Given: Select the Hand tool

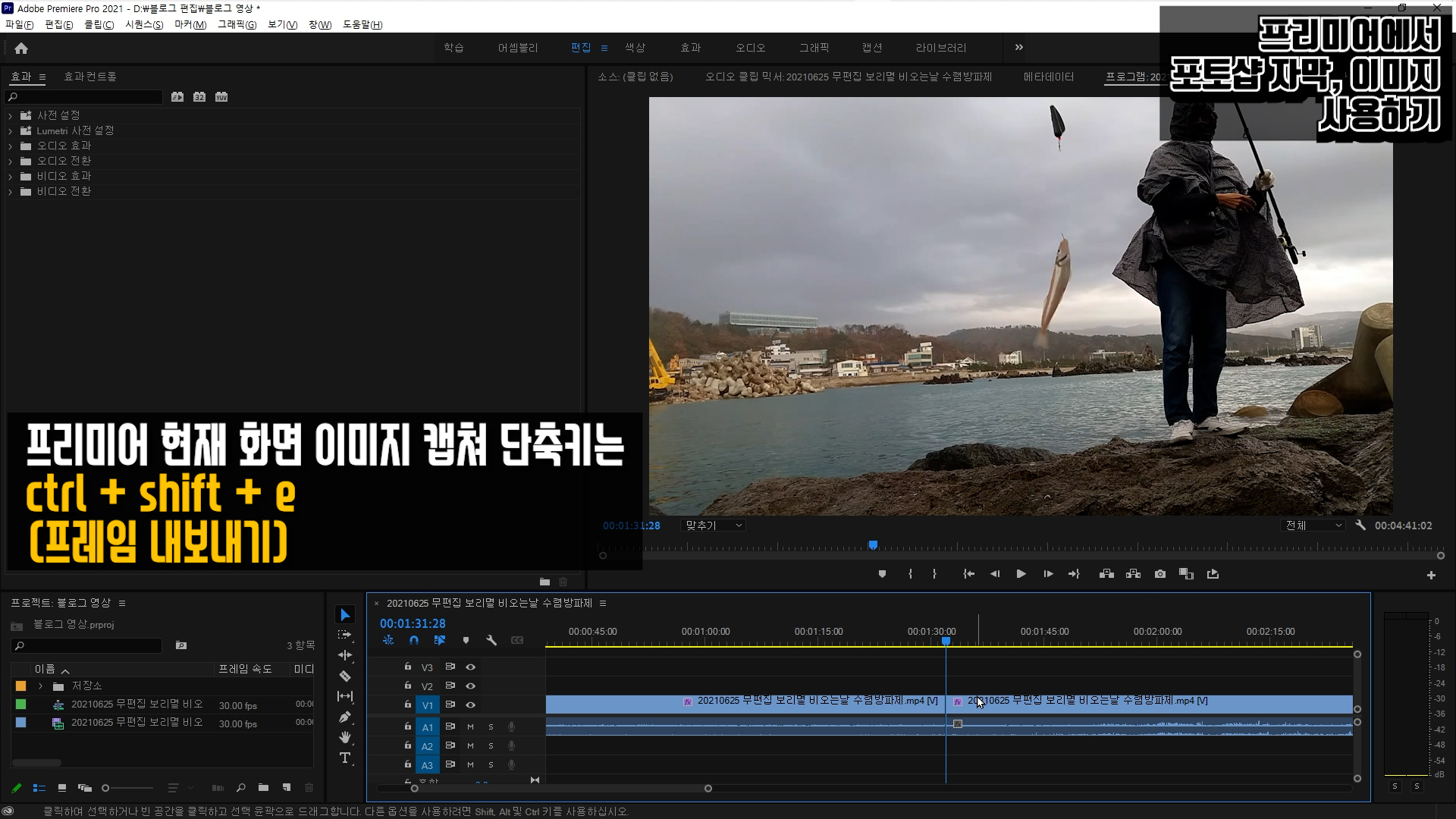Looking at the screenshot, I should tap(345, 737).
